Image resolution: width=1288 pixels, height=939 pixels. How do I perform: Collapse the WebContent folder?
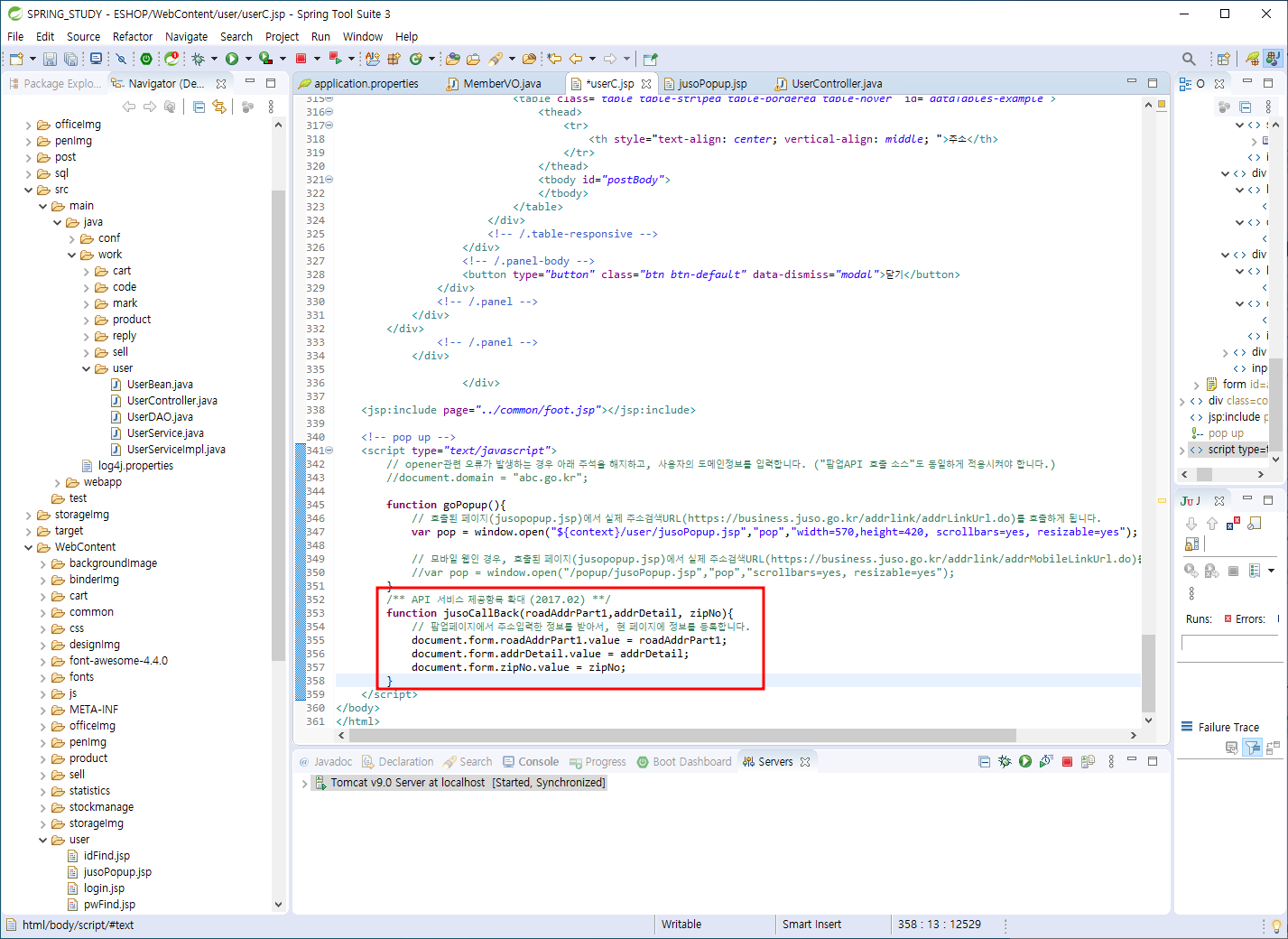29,547
